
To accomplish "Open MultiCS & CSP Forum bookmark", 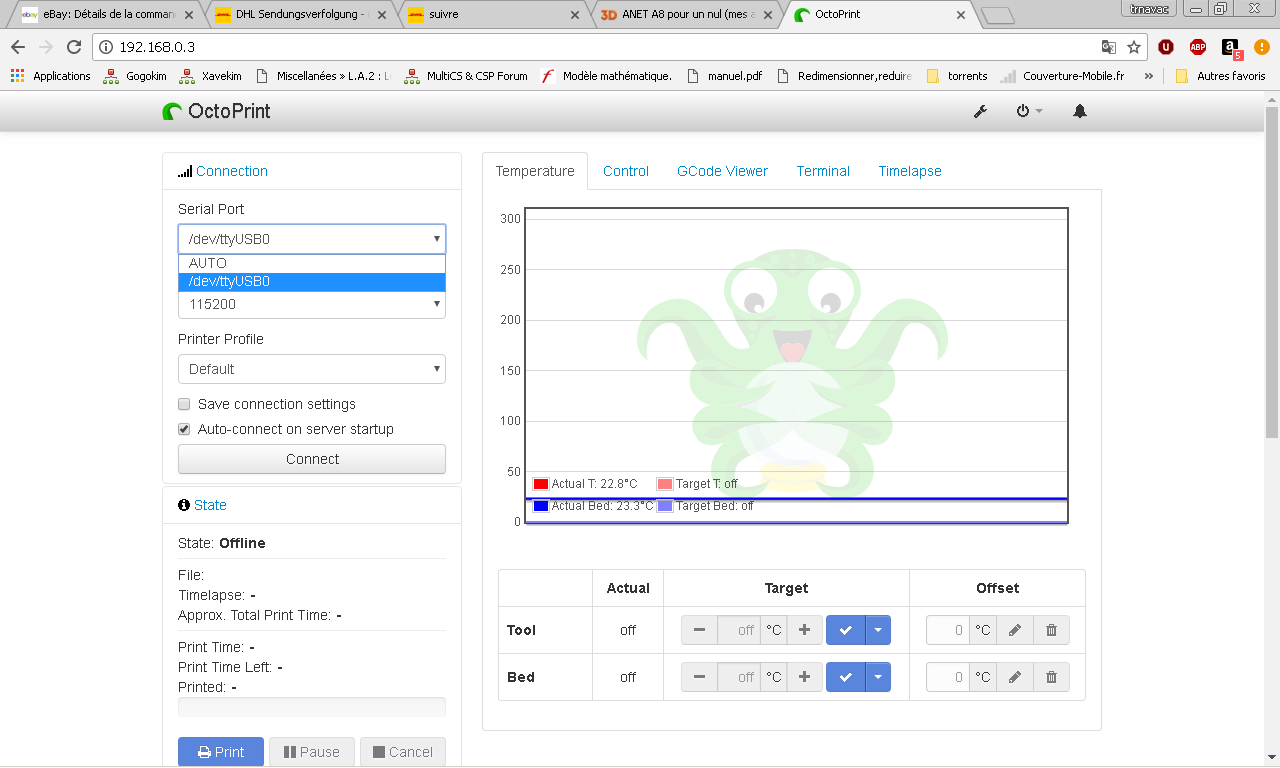I will (x=467, y=76).
